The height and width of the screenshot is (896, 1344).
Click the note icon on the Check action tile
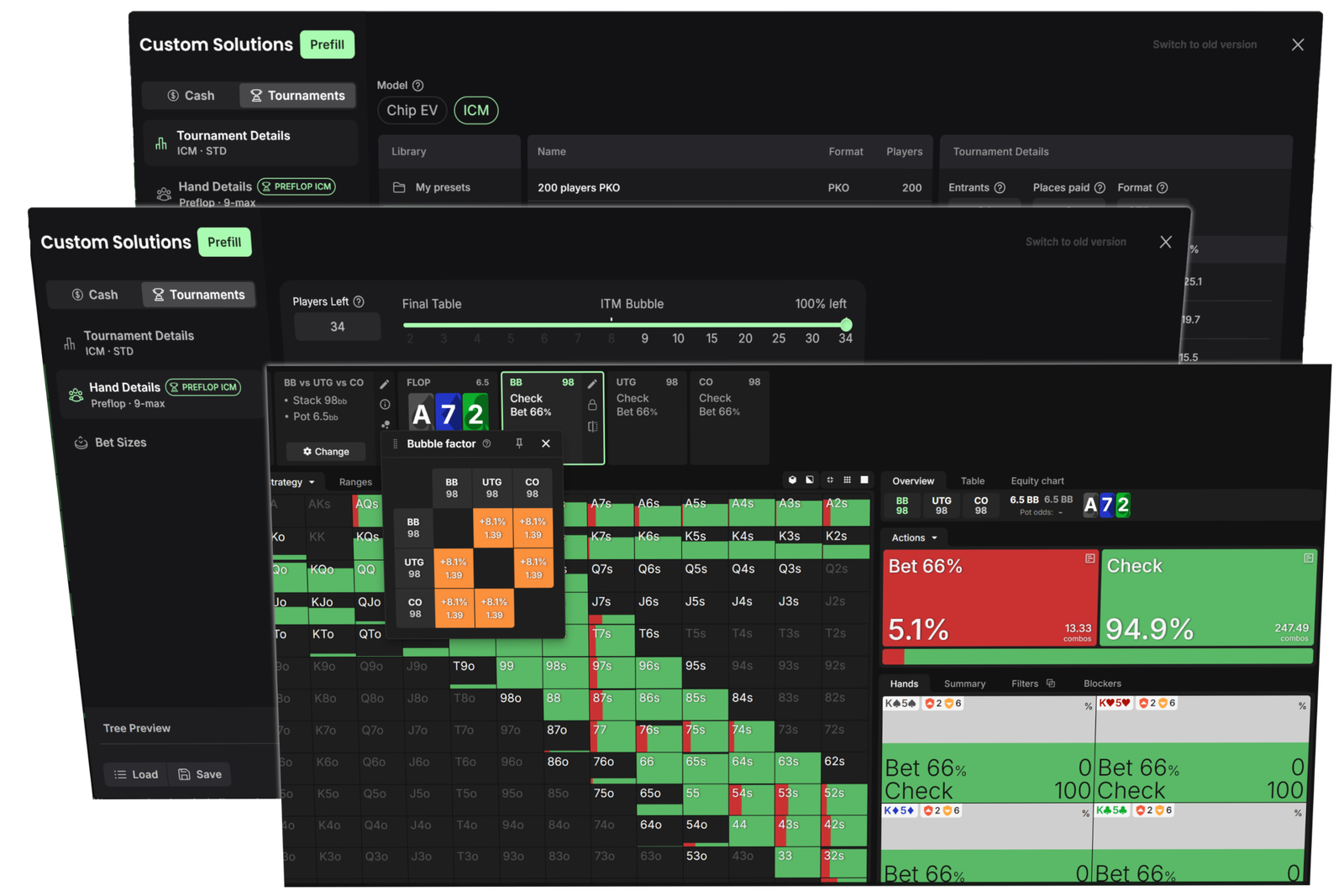1308,558
